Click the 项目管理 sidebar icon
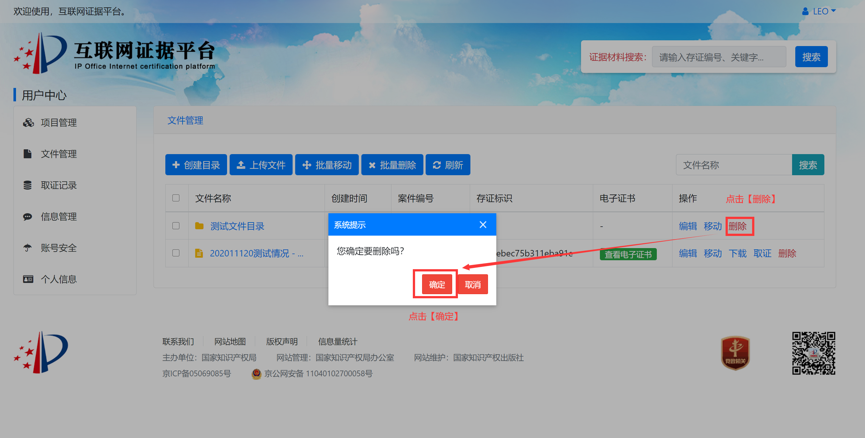865x438 pixels. pos(28,123)
